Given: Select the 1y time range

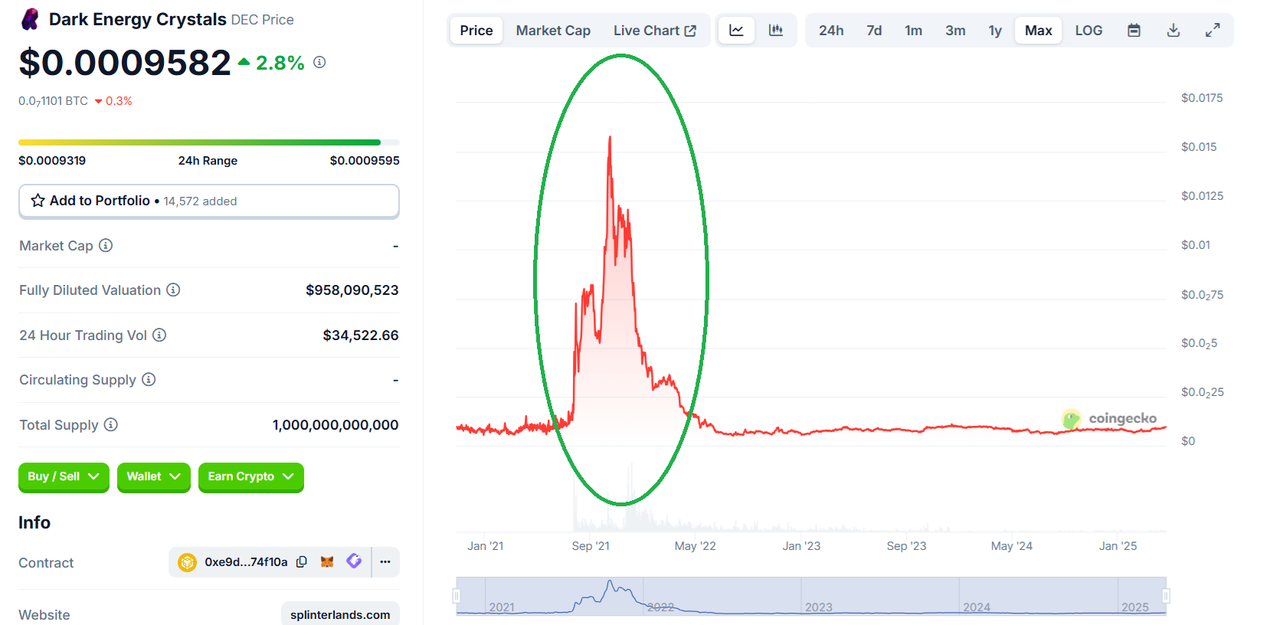Looking at the screenshot, I should point(995,30).
